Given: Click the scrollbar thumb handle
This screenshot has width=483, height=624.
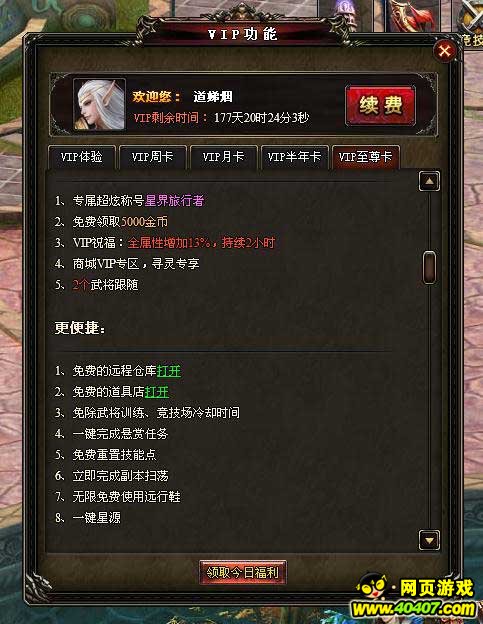Looking at the screenshot, I should (429, 267).
